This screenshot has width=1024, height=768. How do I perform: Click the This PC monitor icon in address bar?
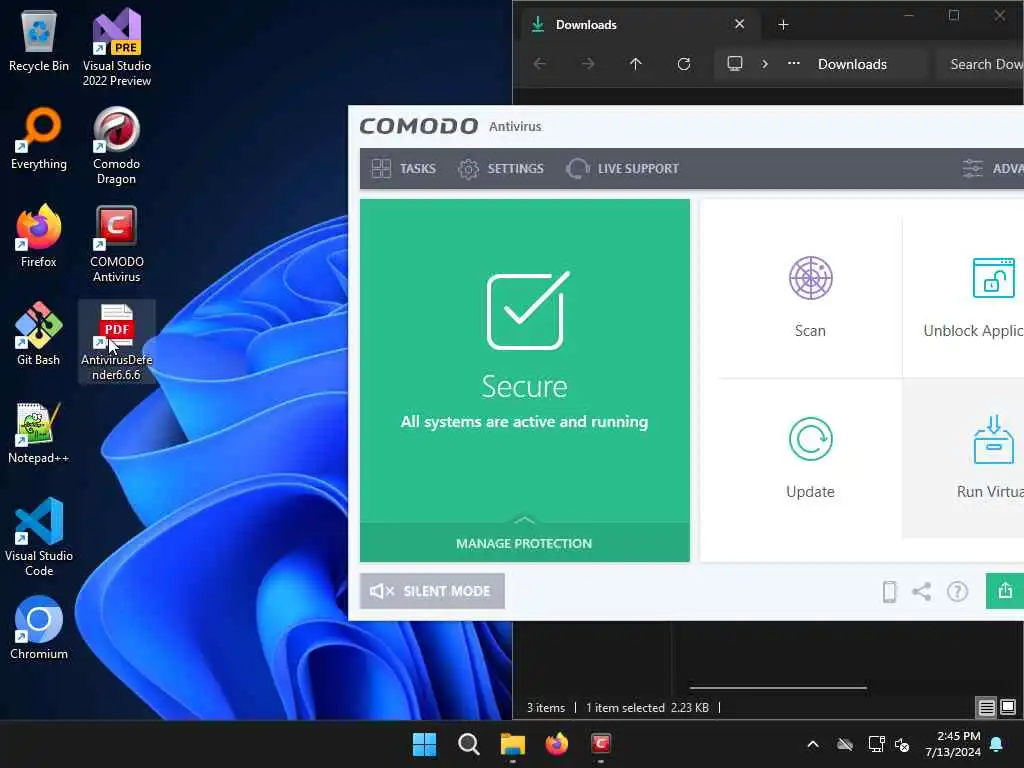click(735, 64)
